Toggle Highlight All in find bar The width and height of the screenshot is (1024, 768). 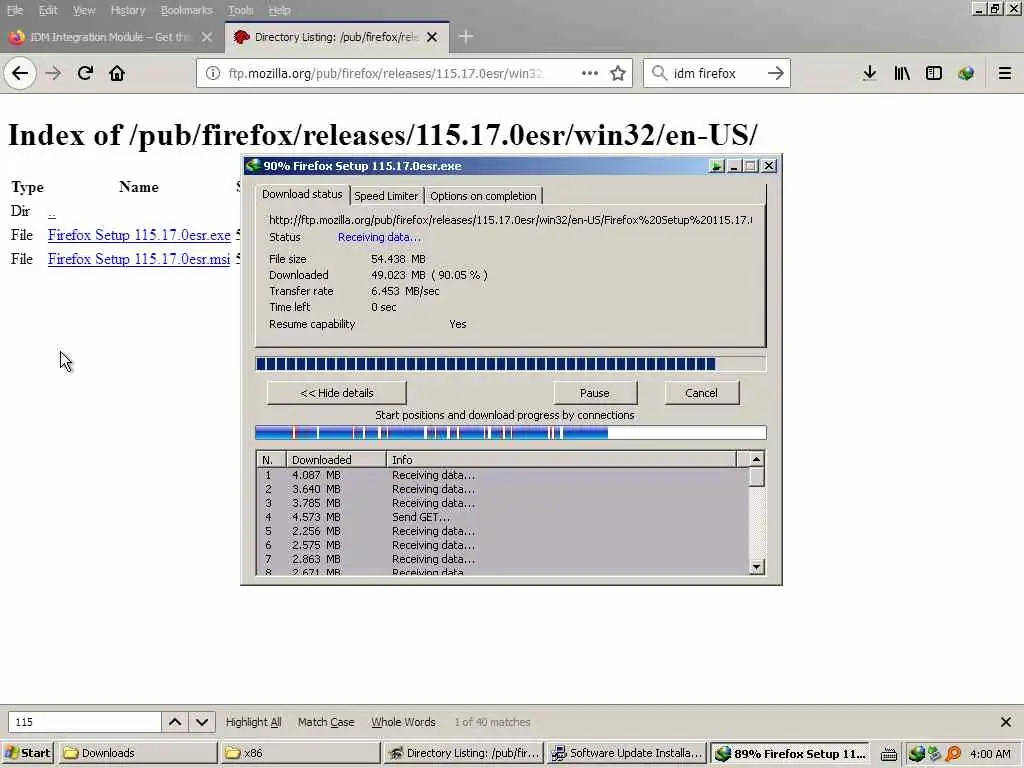253,722
